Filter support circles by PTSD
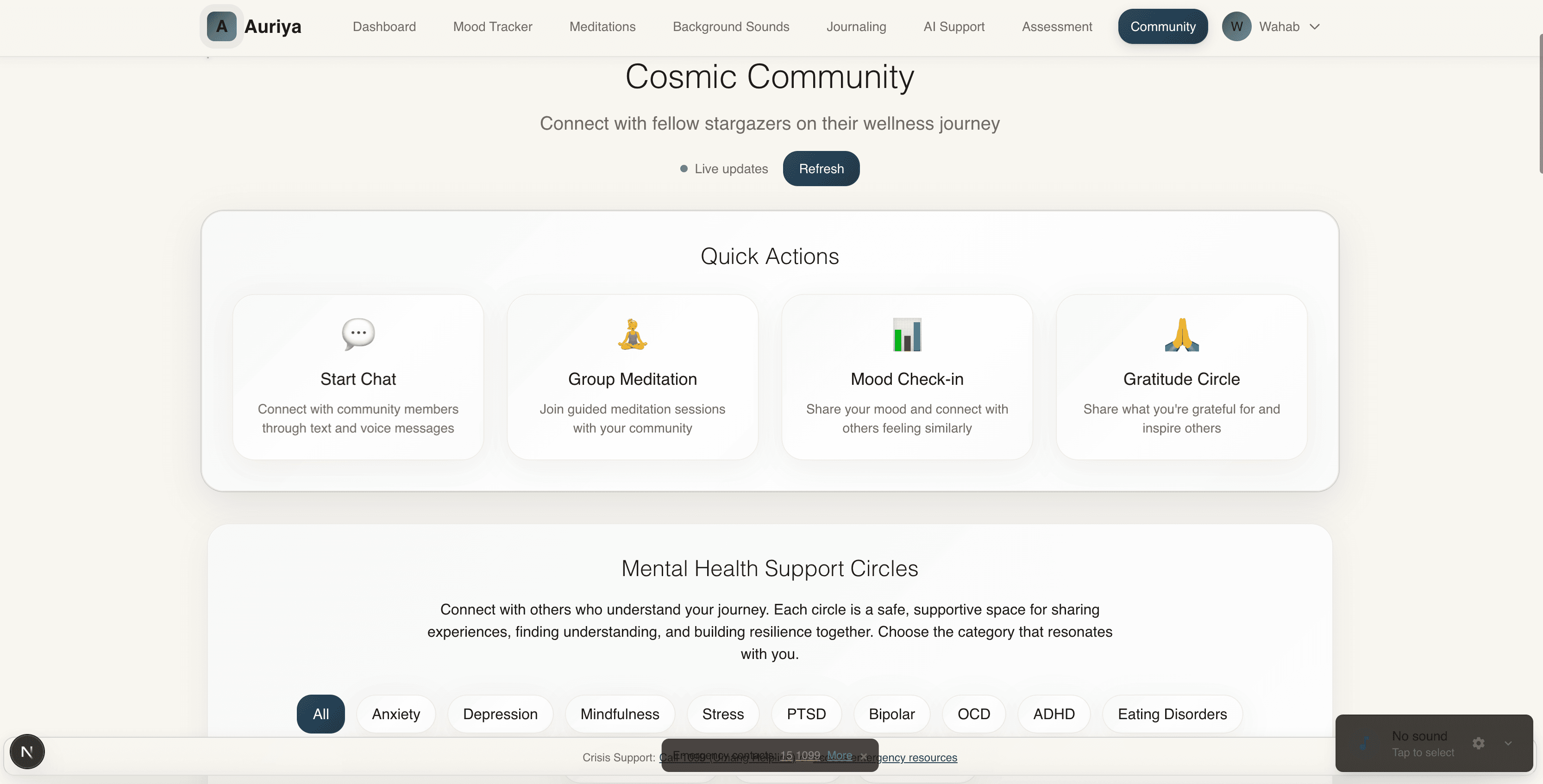 pos(806,713)
